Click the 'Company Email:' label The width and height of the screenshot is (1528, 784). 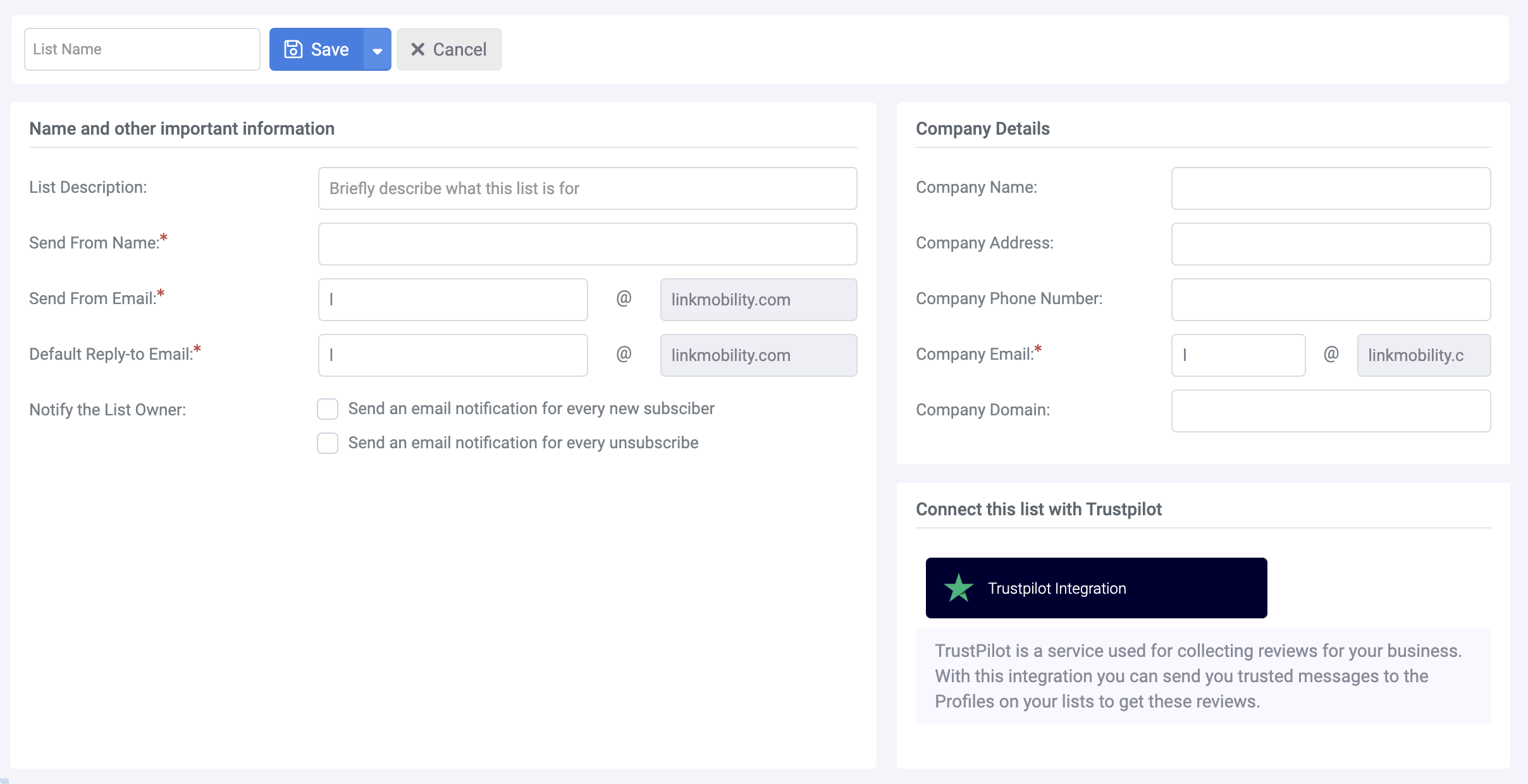(978, 353)
